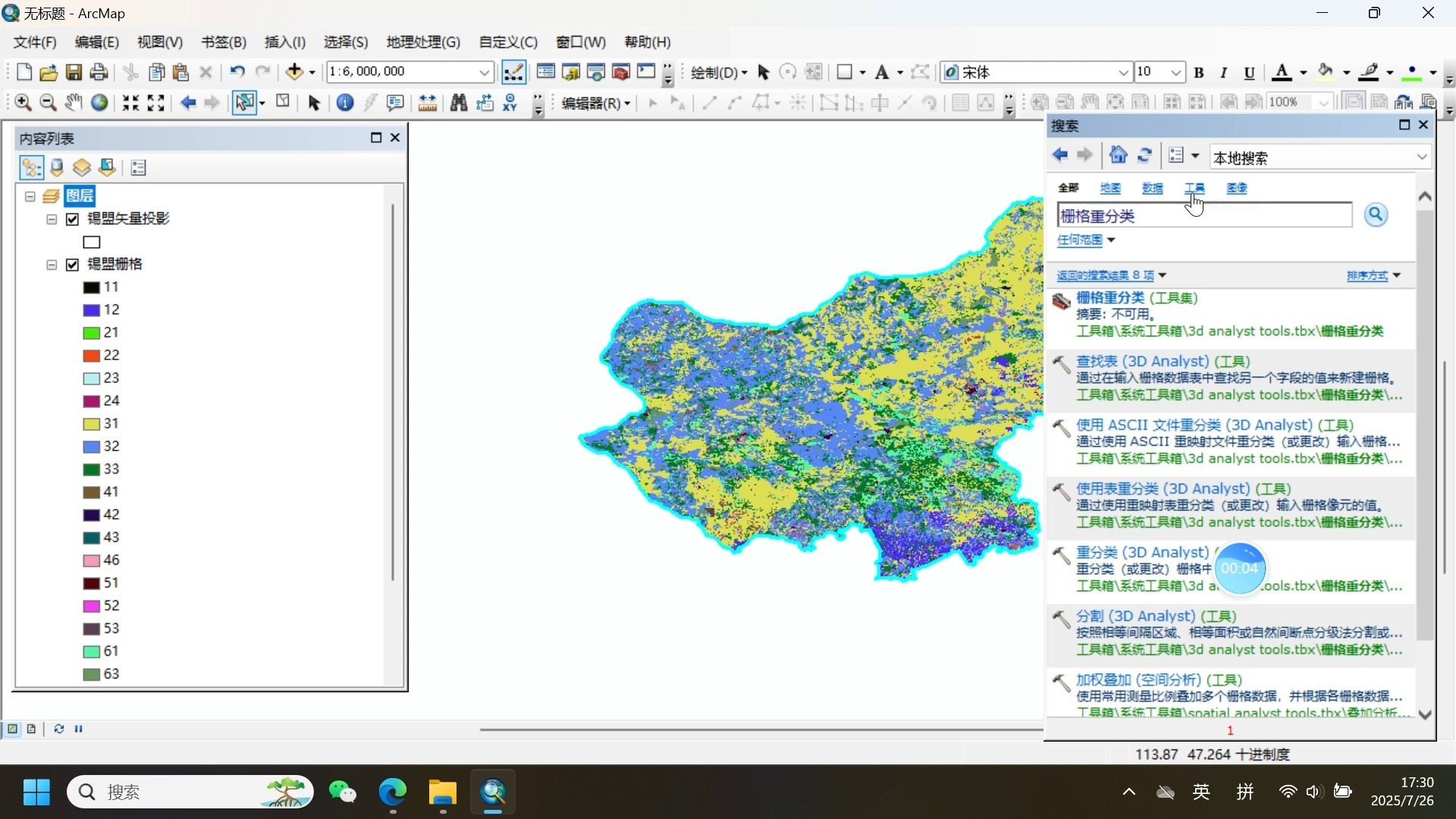
Task: Activate the Pan tool
Action: pyautogui.click(x=73, y=102)
